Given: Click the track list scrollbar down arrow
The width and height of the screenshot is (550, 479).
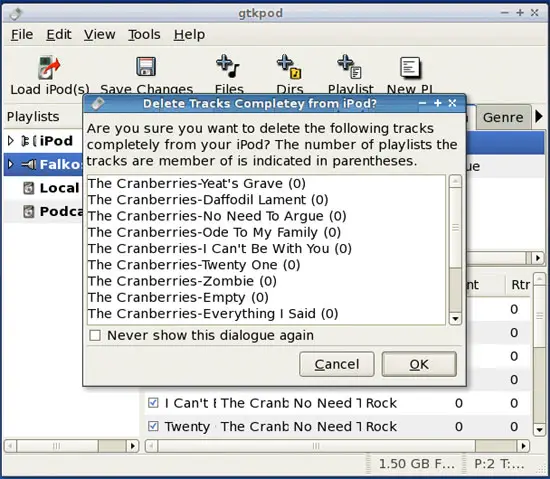Looking at the screenshot, I should tap(539, 429).
